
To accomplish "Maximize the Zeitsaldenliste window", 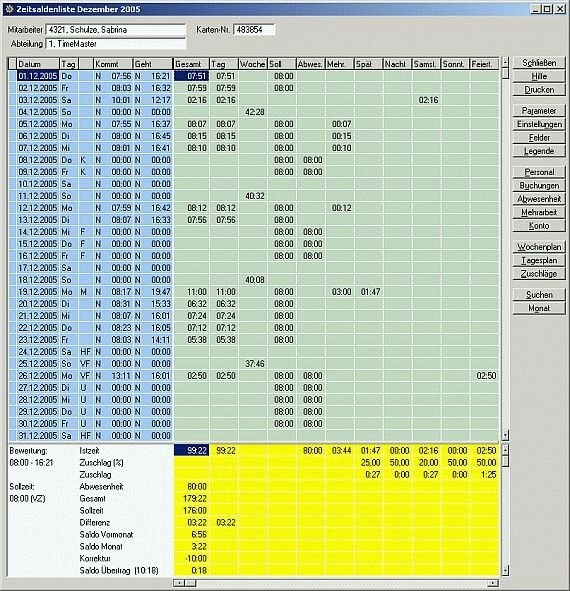I will pyautogui.click(x=547, y=9).
